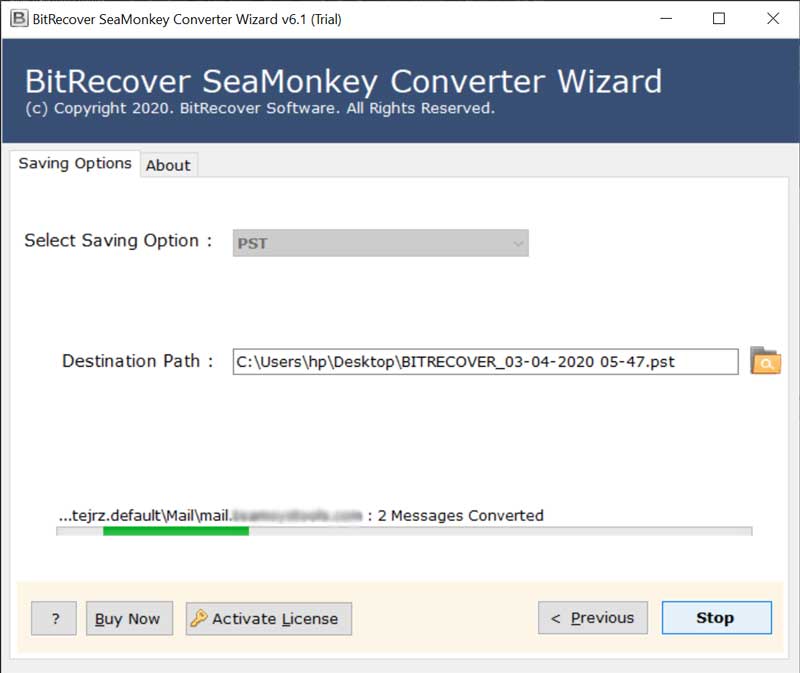Open the destination folder browse icon
Screen dimensions: 800x673
tap(765, 361)
